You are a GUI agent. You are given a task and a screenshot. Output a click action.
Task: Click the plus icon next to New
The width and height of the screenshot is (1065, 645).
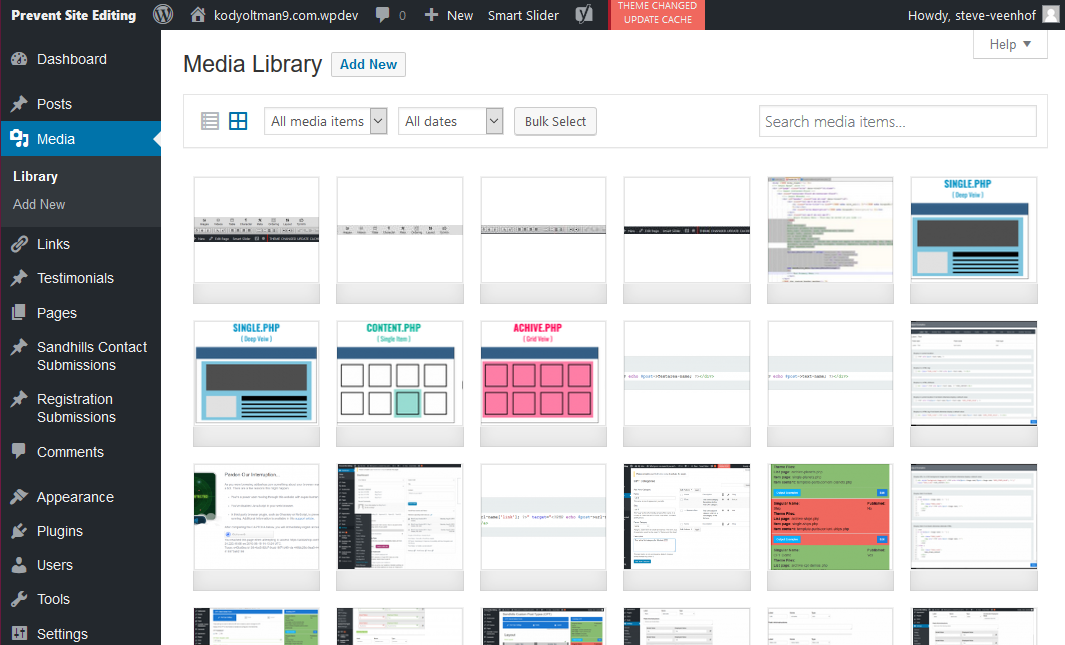[431, 14]
